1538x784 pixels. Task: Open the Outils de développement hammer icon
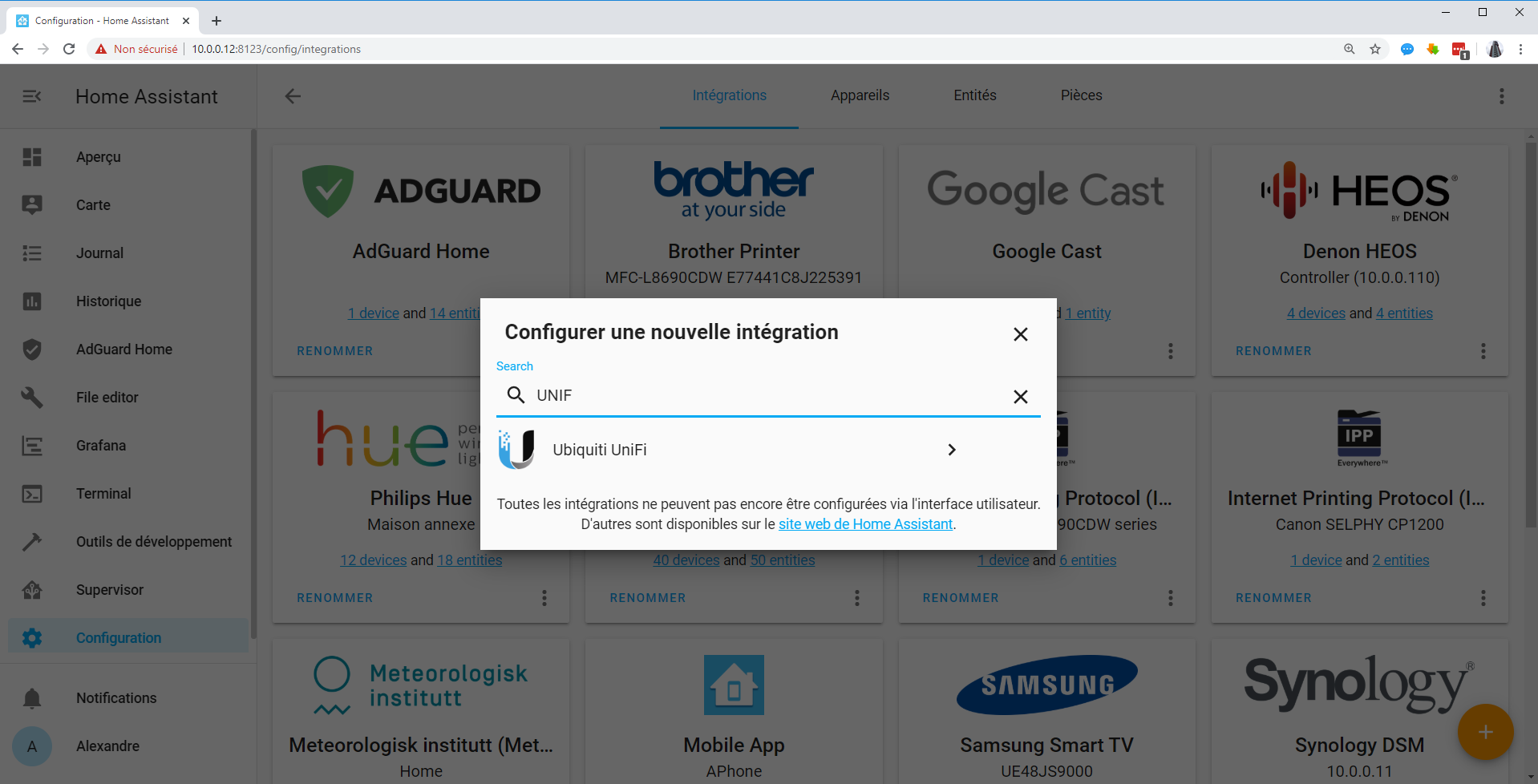click(32, 542)
